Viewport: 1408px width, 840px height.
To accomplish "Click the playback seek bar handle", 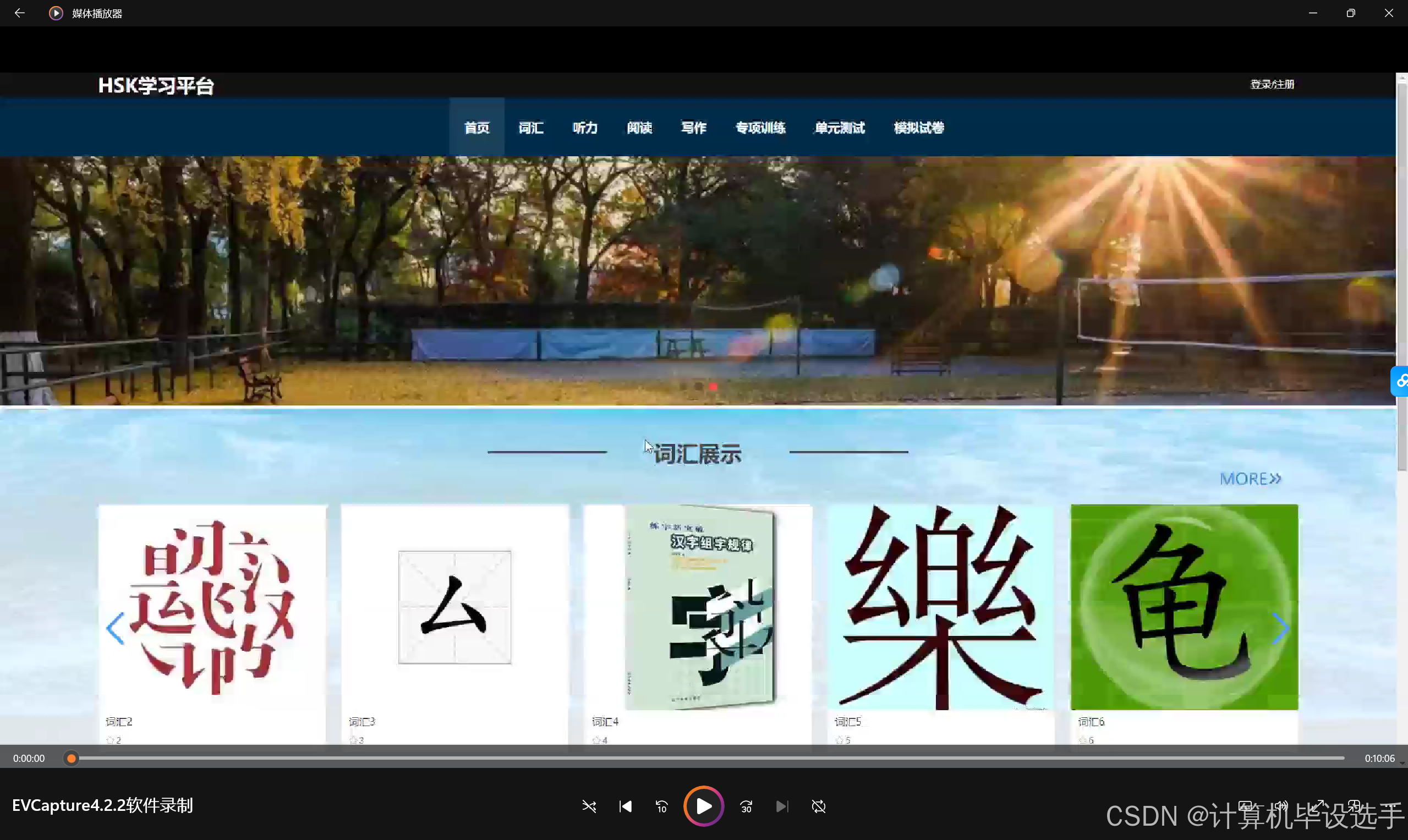I will pyautogui.click(x=72, y=759).
